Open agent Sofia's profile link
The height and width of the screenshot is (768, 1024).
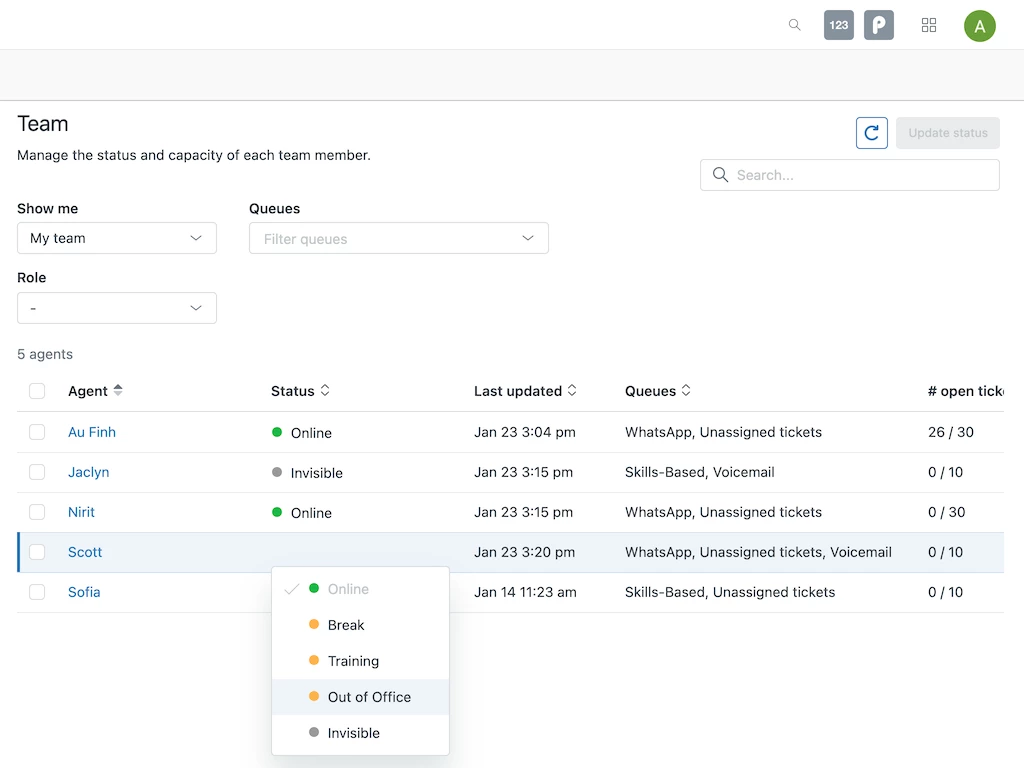[84, 592]
